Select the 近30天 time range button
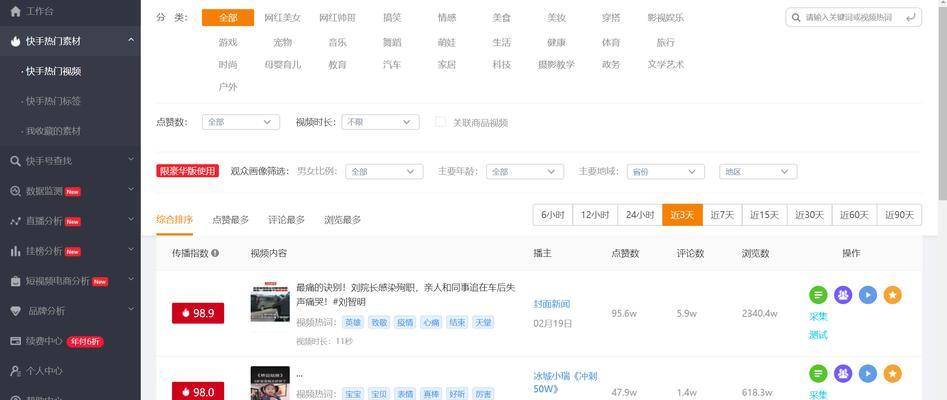The height and width of the screenshot is (400, 947). [809, 215]
